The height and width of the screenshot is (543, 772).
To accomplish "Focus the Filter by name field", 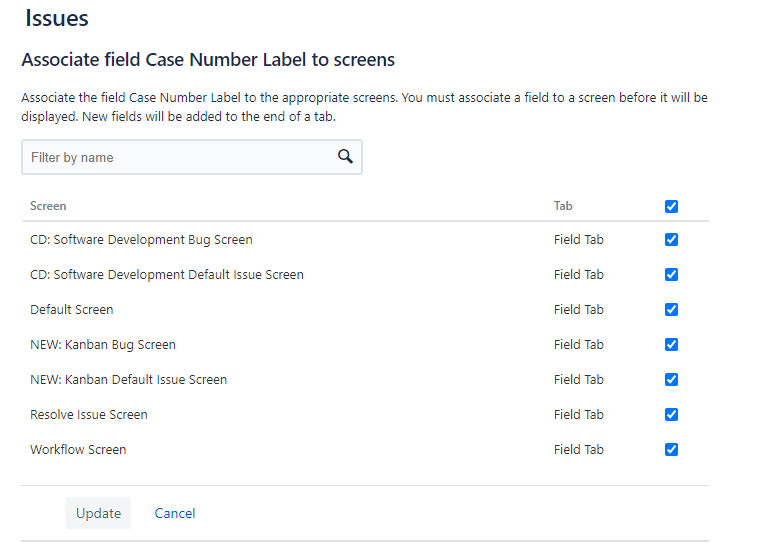I will pyautogui.click(x=192, y=157).
